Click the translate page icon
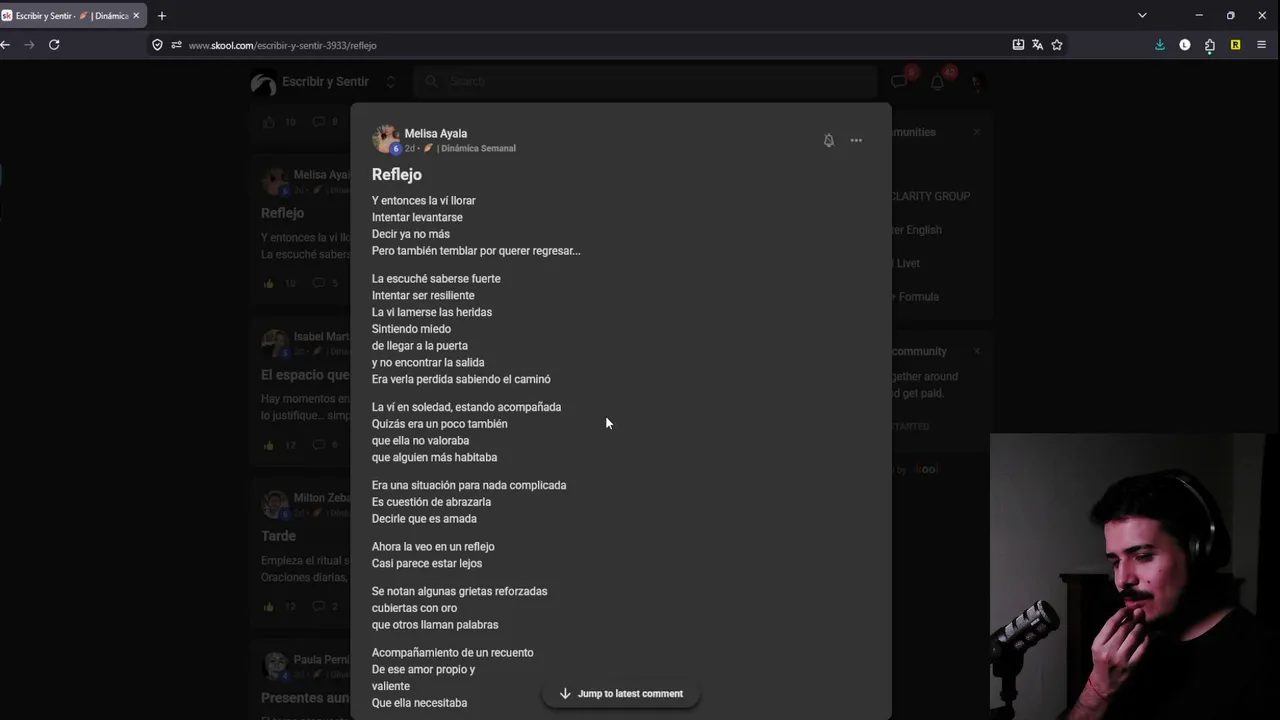Image resolution: width=1280 pixels, height=720 pixels. click(x=1037, y=45)
